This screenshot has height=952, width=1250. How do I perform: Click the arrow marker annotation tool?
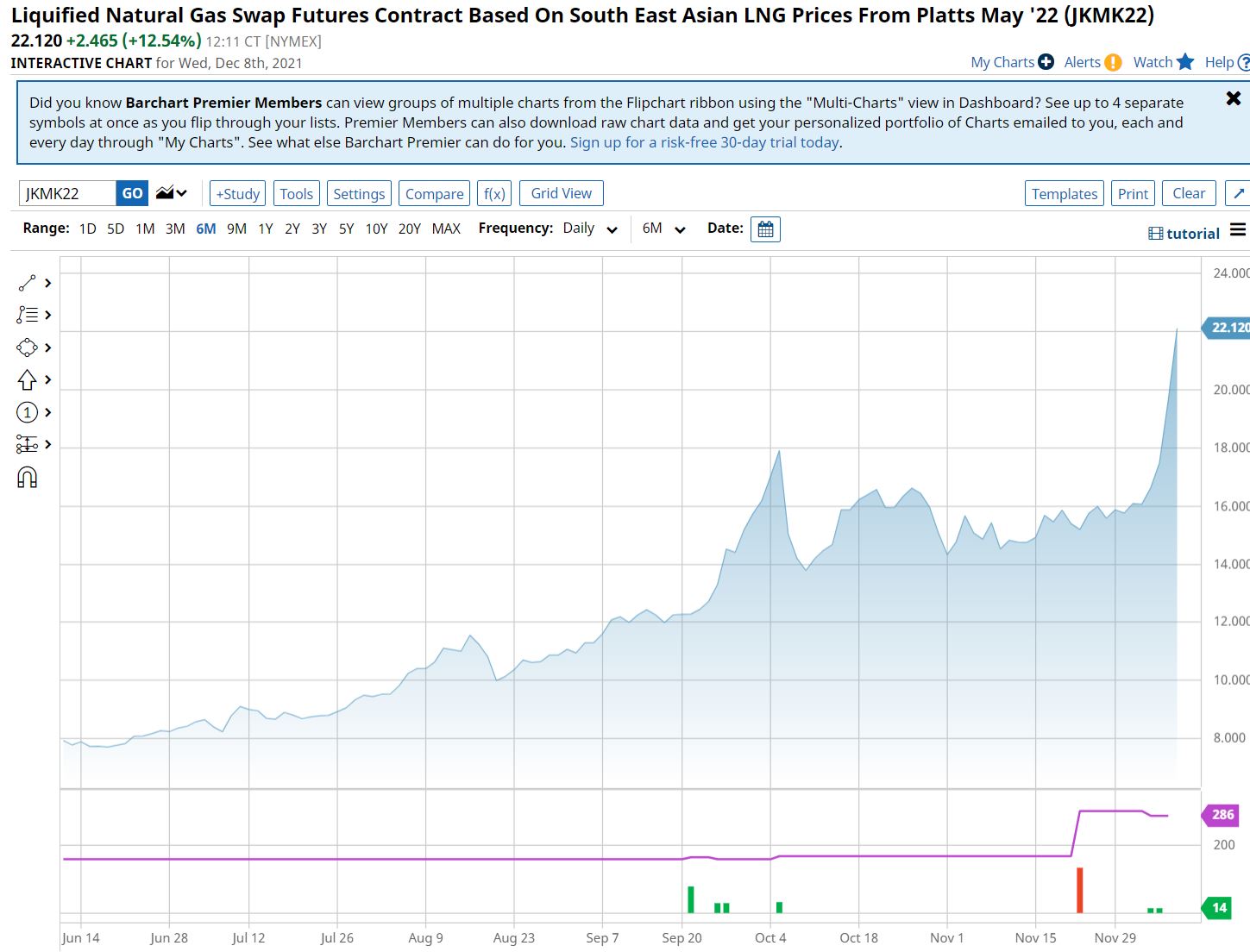pyautogui.click(x=27, y=380)
